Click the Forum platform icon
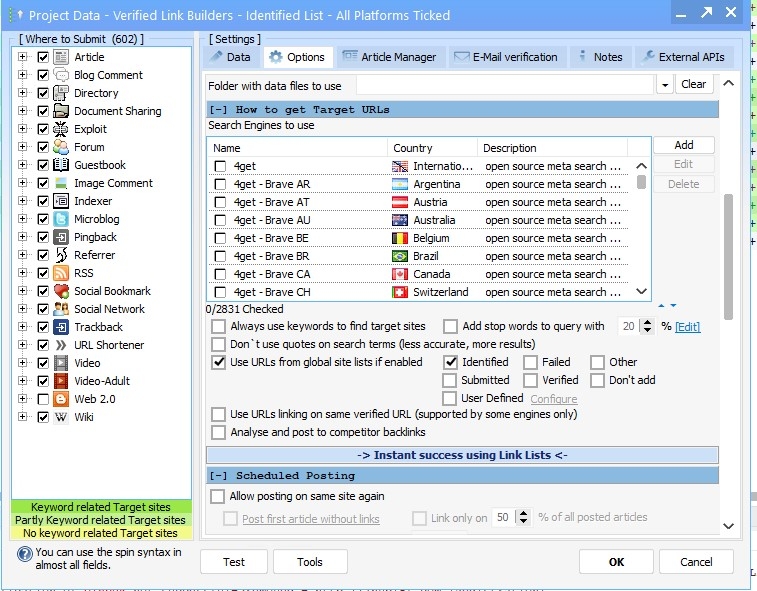The image size is (757, 591). coord(61,147)
